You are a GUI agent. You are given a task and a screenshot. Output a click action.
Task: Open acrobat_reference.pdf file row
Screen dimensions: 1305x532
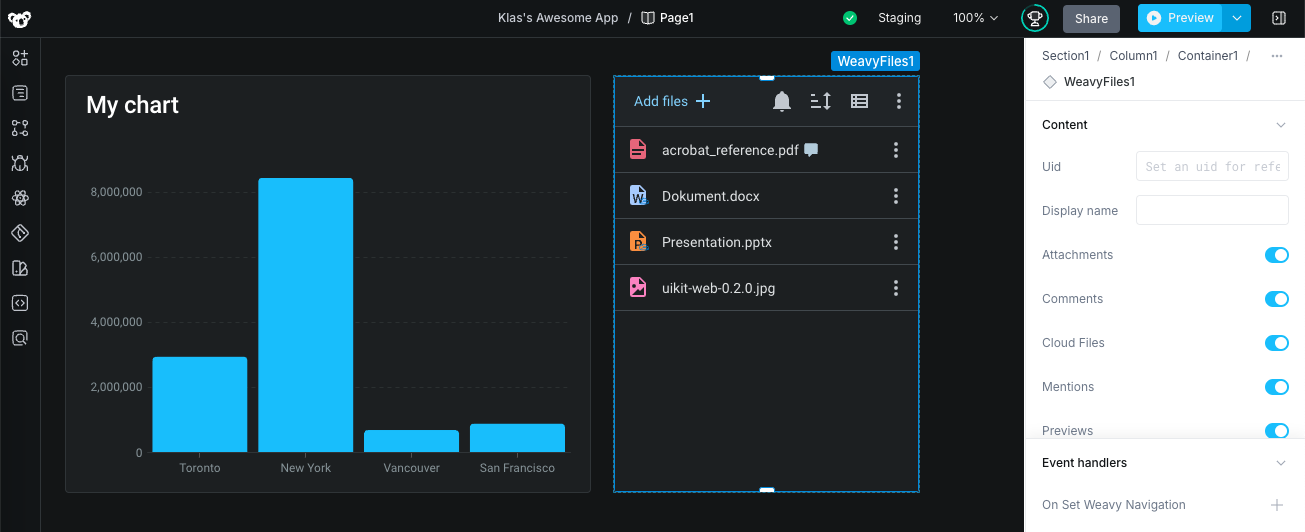coord(766,150)
